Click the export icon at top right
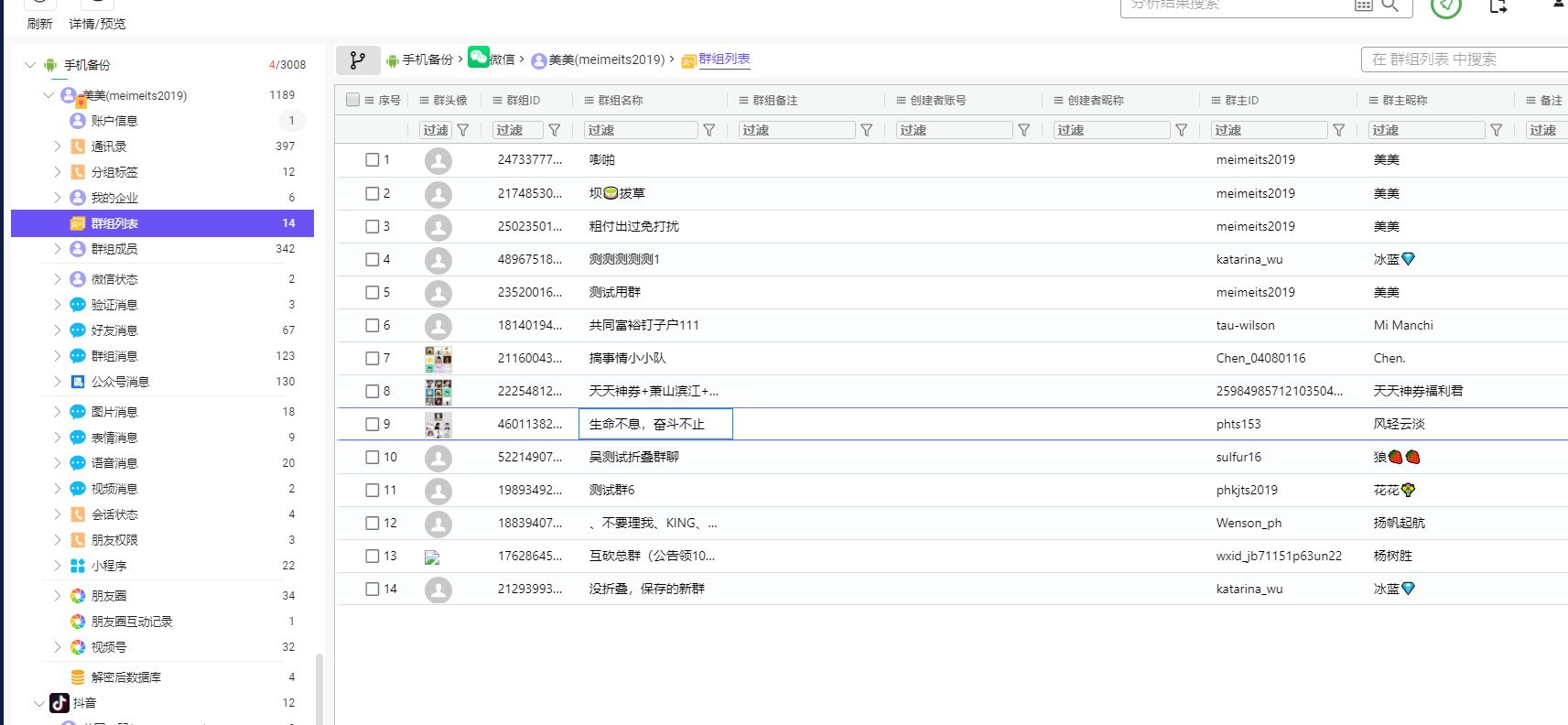The height and width of the screenshot is (725, 1568). (1498, 5)
